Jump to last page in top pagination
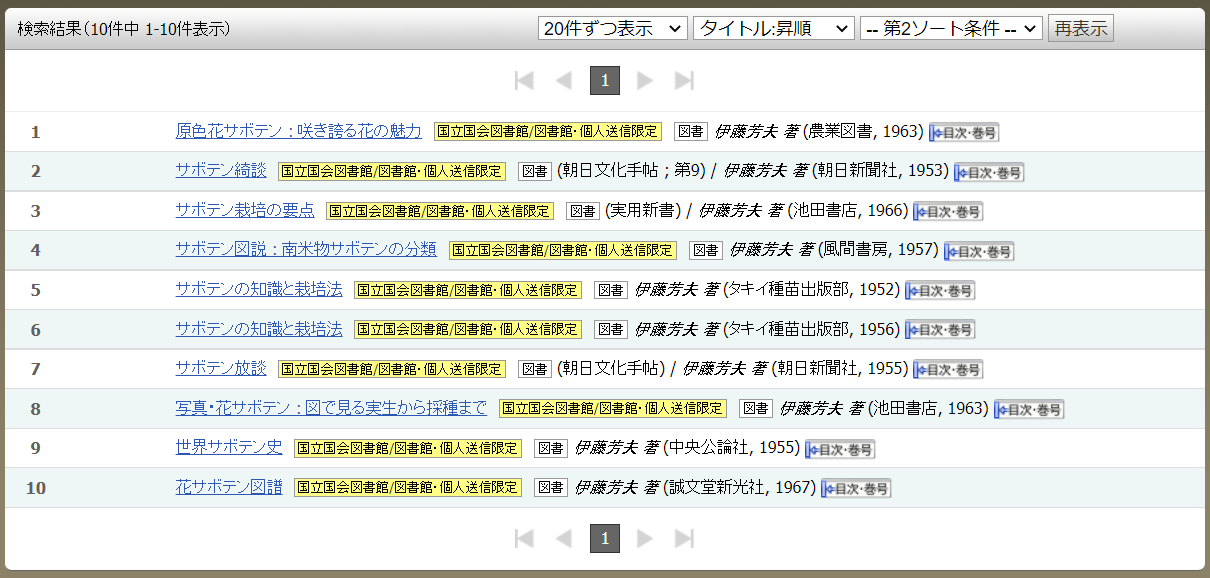The width and height of the screenshot is (1210, 578). (x=685, y=81)
